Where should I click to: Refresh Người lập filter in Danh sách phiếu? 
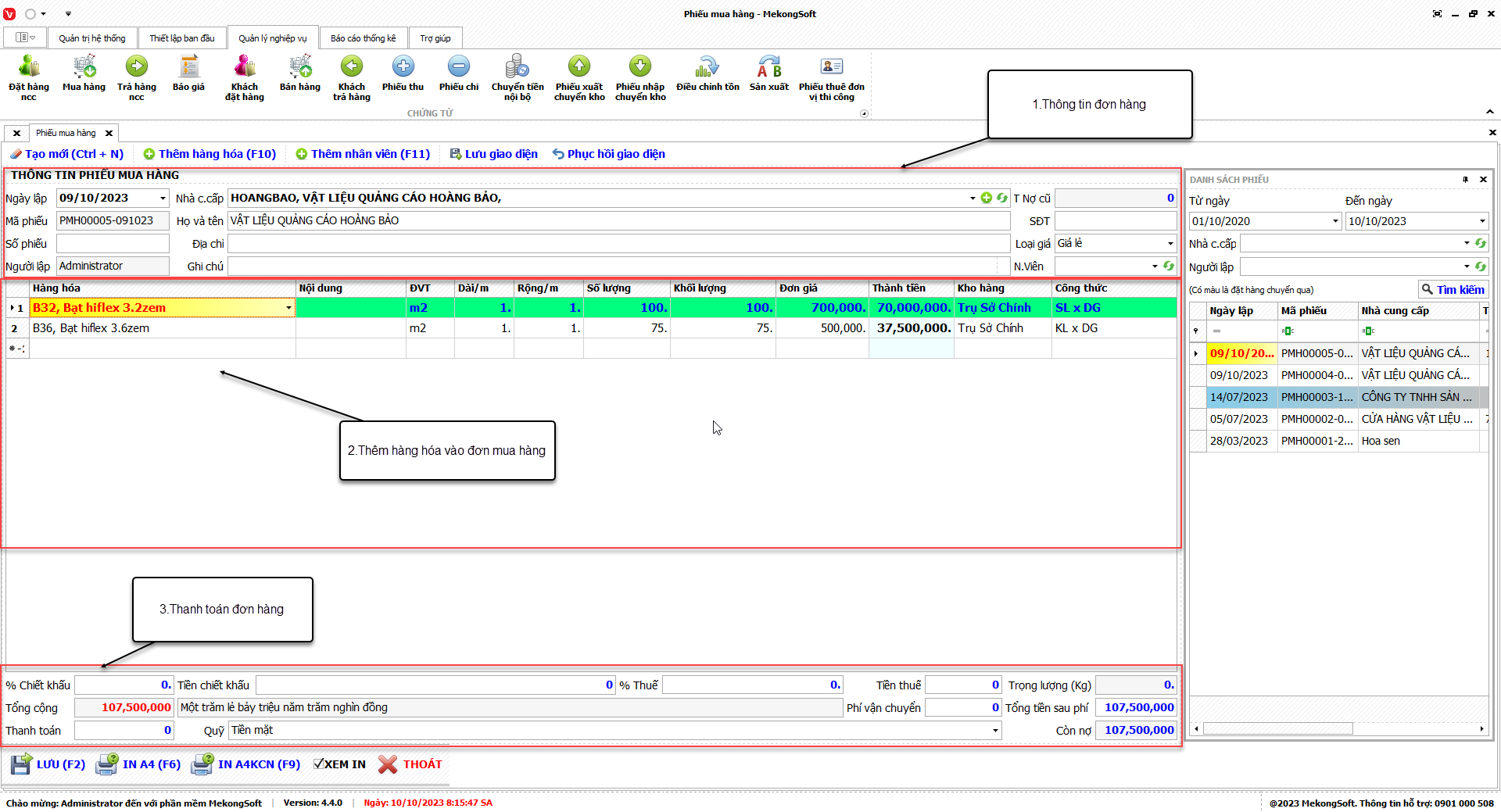coord(1481,266)
